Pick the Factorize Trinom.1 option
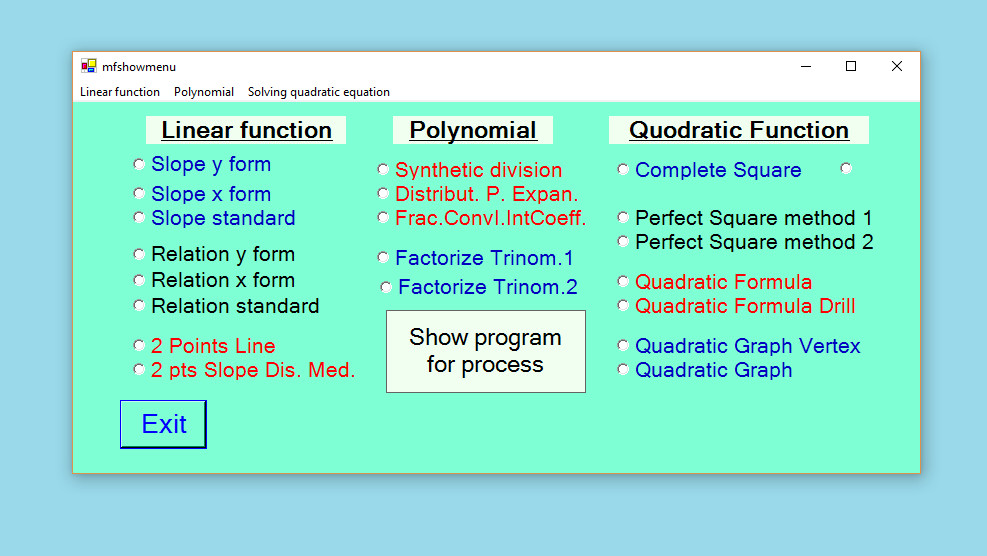Image resolution: width=987 pixels, height=556 pixels. coord(383,258)
